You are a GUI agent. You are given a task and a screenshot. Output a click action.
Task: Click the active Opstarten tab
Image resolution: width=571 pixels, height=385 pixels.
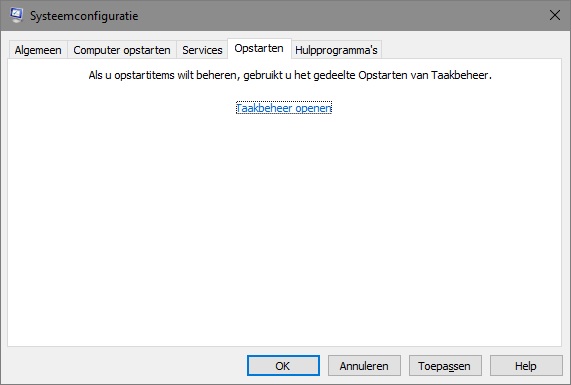point(259,48)
